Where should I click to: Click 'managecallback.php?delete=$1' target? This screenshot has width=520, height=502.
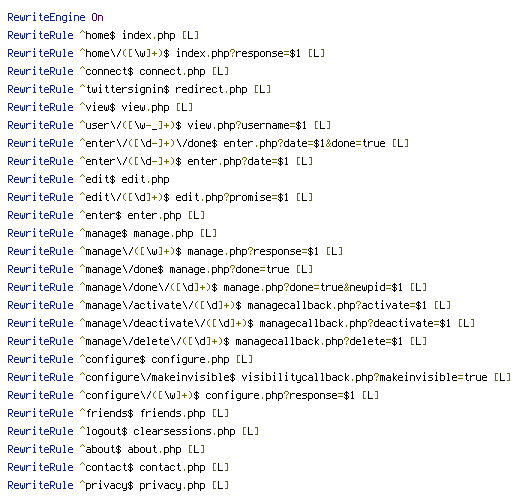click(319, 341)
